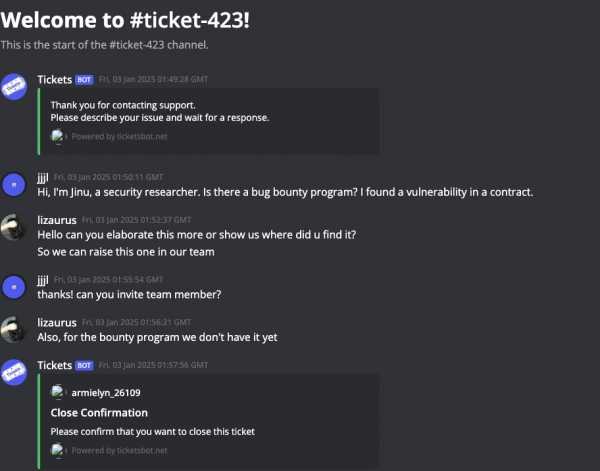Click the footer icon in the 'Thank you for contacting' embed
The width and height of the screenshot is (600, 471).
coord(57,137)
